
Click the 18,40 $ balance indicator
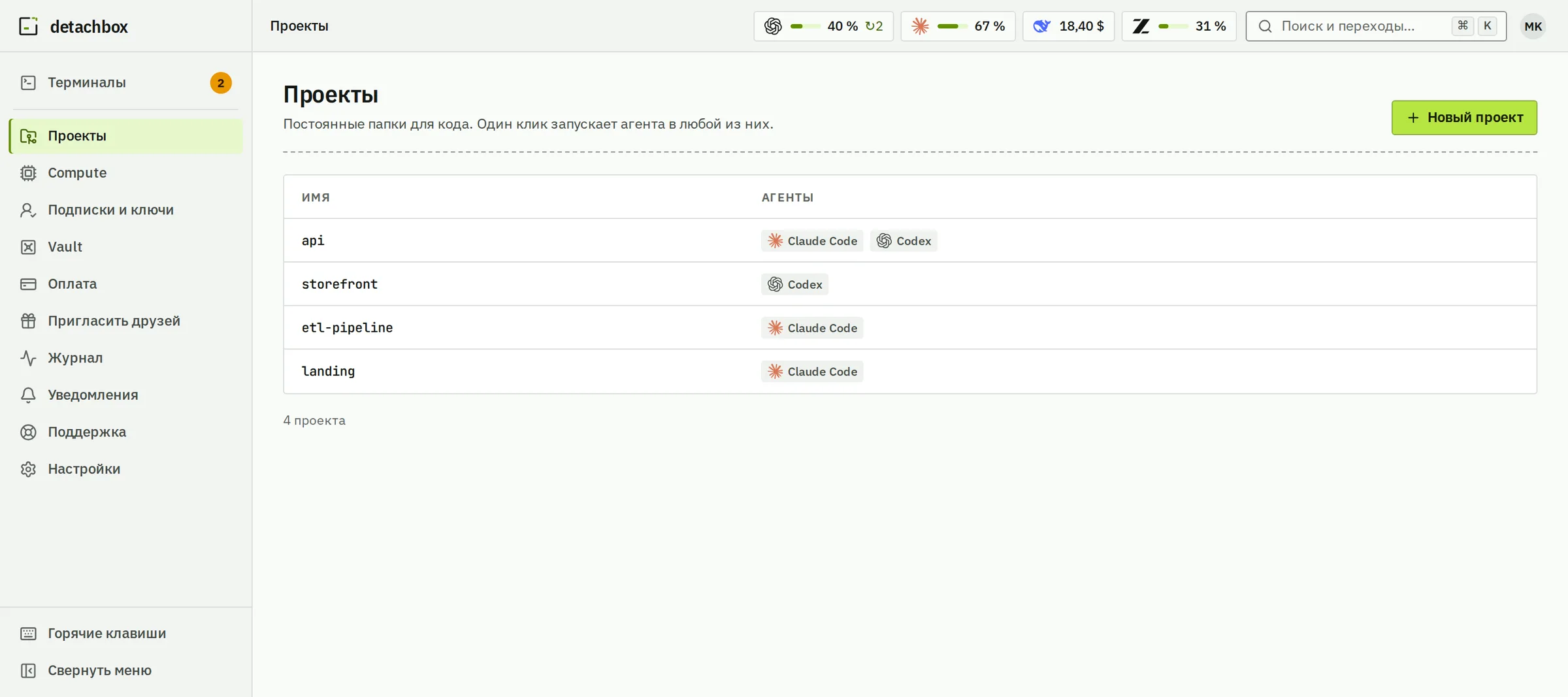[x=1068, y=26]
